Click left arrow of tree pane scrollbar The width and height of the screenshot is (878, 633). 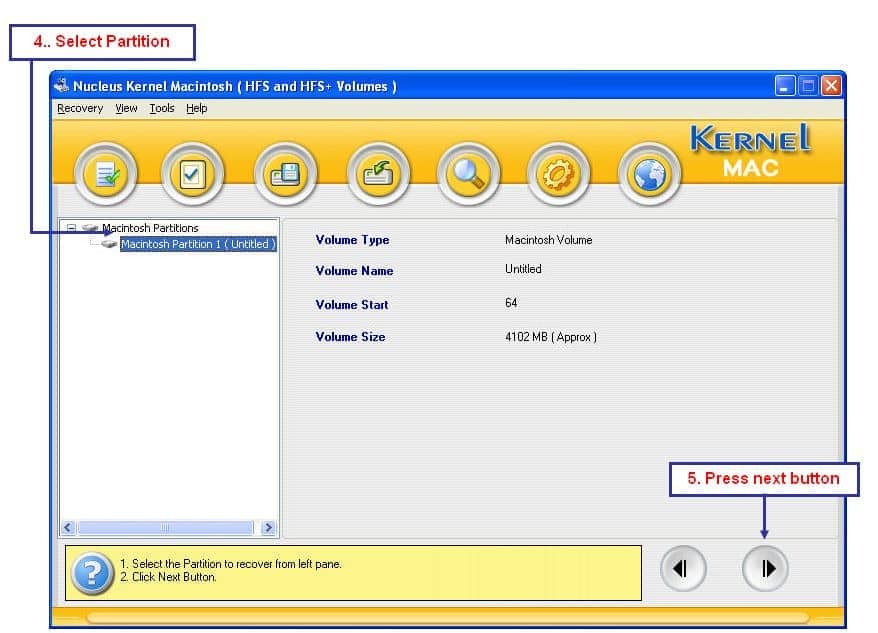click(x=68, y=527)
